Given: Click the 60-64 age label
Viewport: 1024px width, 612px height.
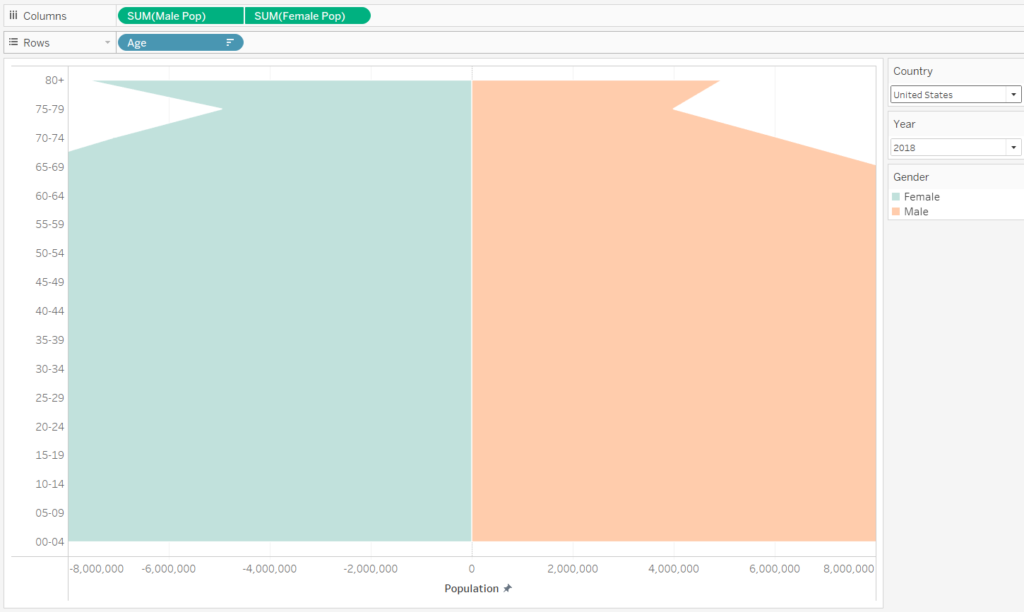Looking at the screenshot, I should click(x=50, y=196).
